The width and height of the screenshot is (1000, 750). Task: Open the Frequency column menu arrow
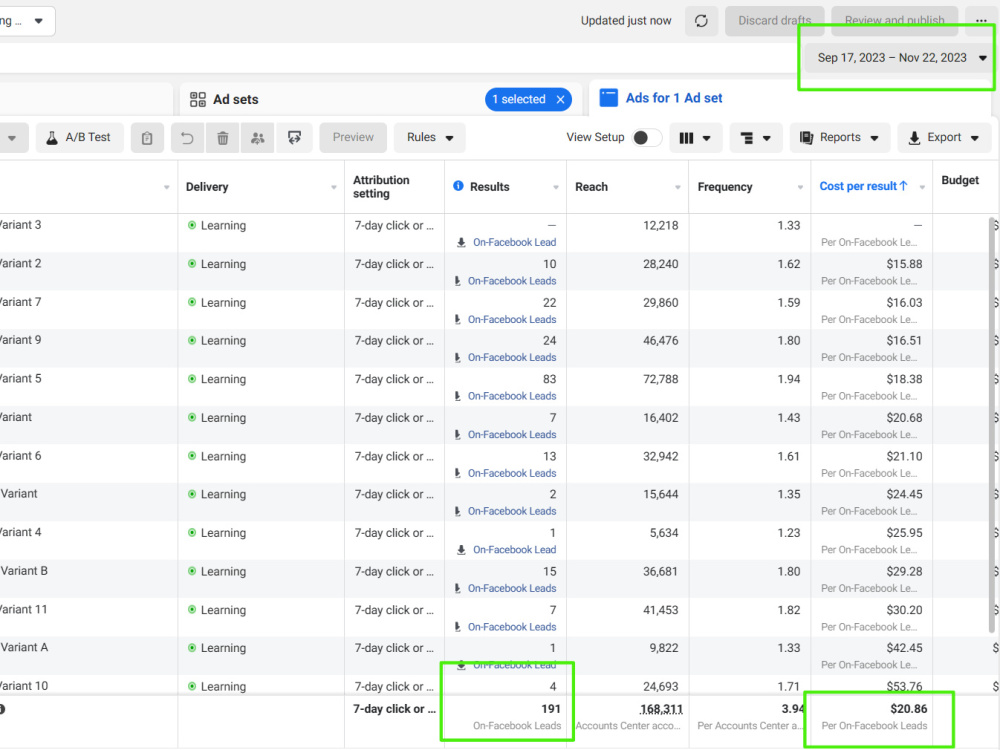[800, 188]
